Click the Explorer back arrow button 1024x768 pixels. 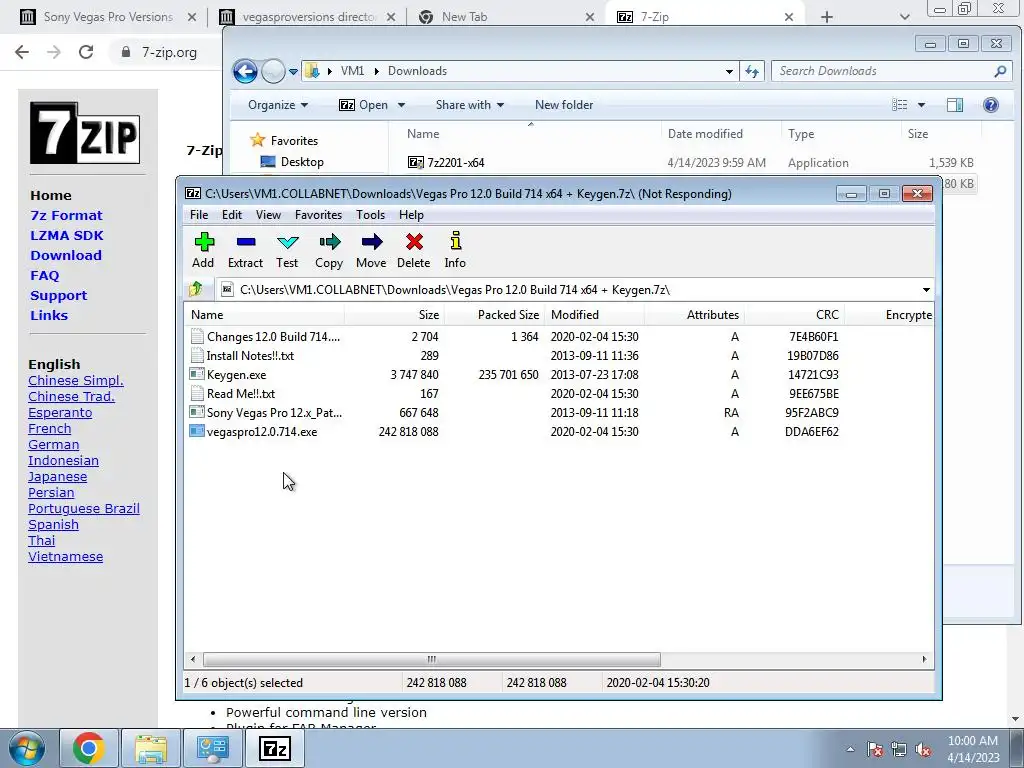[246, 71]
